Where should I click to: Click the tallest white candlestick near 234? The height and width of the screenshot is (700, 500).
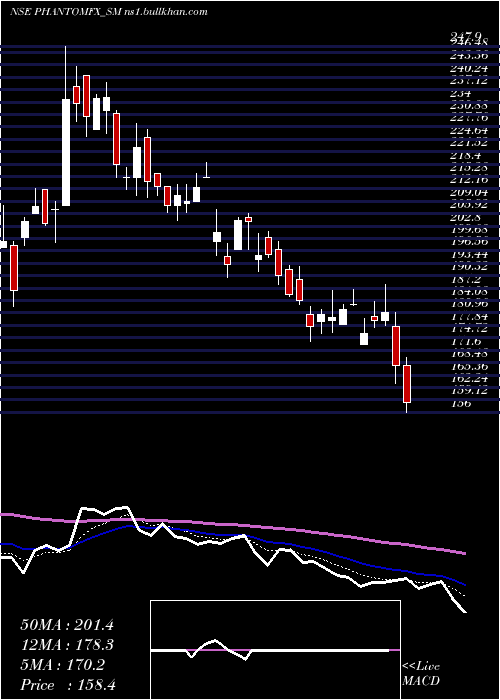pyautogui.click(x=66, y=152)
